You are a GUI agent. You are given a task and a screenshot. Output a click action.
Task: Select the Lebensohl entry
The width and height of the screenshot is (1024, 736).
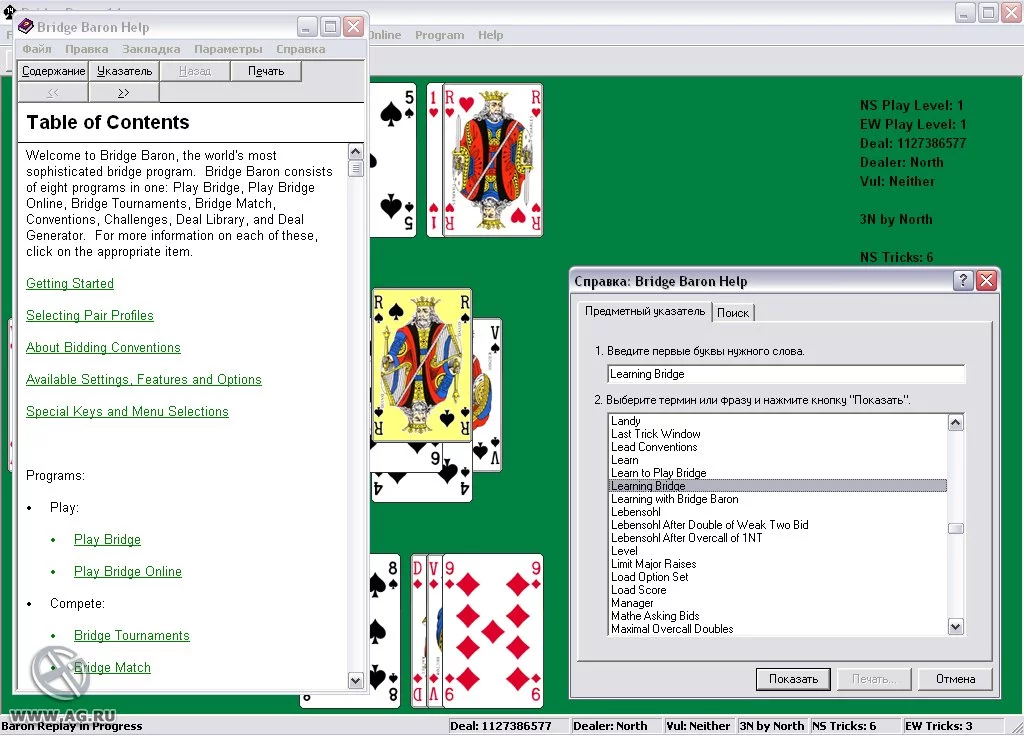tap(635, 512)
